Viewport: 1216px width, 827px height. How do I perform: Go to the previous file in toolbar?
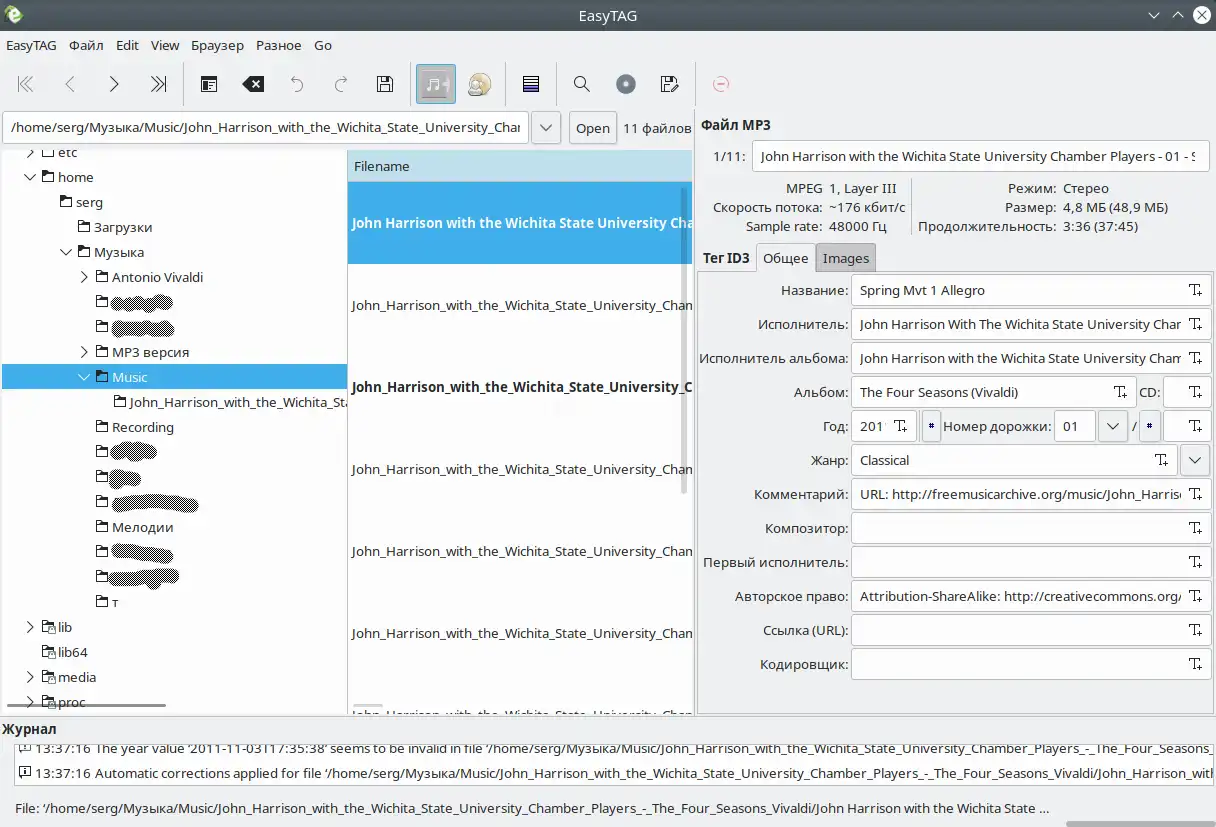70,85
